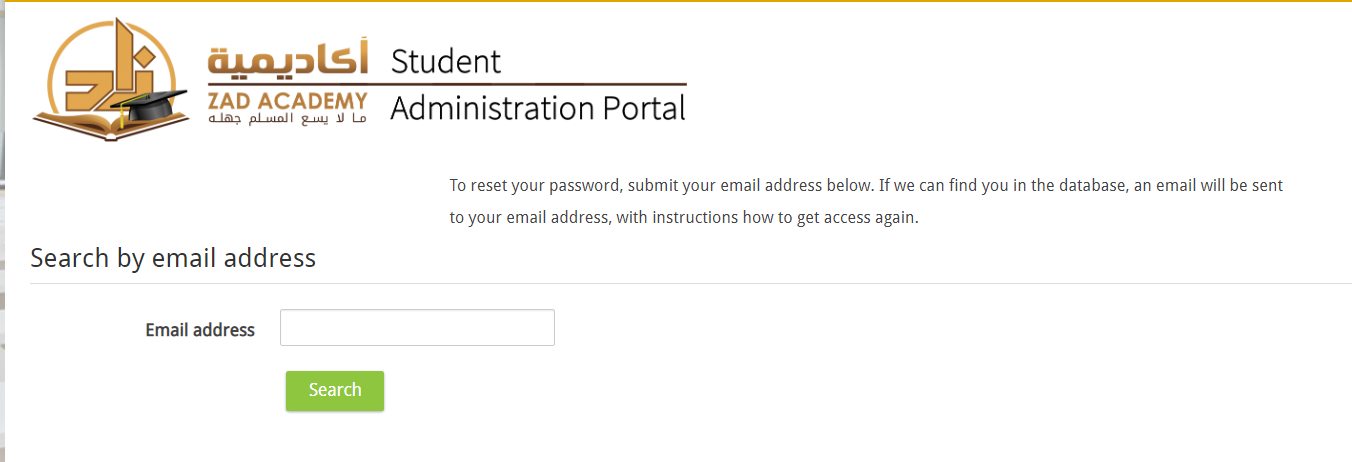The height and width of the screenshot is (462, 1352).
Task: Click the "To reset your password" instruction line
Action: pos(865,185)
